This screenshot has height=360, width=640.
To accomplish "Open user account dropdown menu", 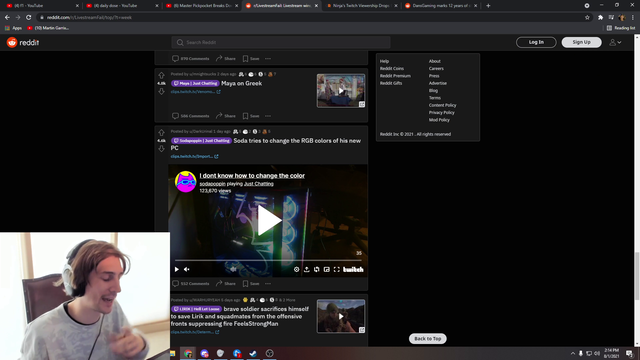I will pyautogui.click(x=615, y=42).
